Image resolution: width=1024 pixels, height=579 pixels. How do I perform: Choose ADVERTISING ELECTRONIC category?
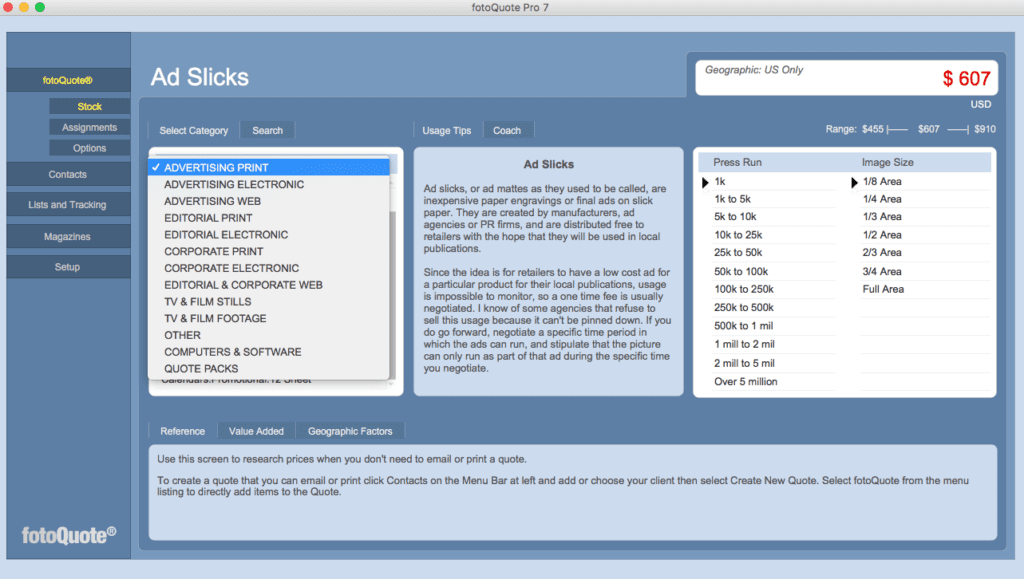pos(269,185)
